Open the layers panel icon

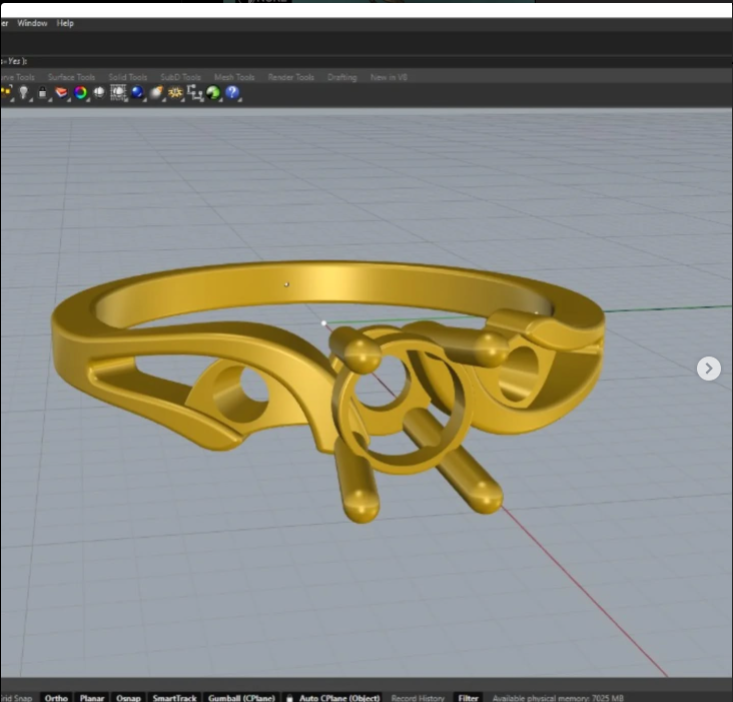pos(62,93)
